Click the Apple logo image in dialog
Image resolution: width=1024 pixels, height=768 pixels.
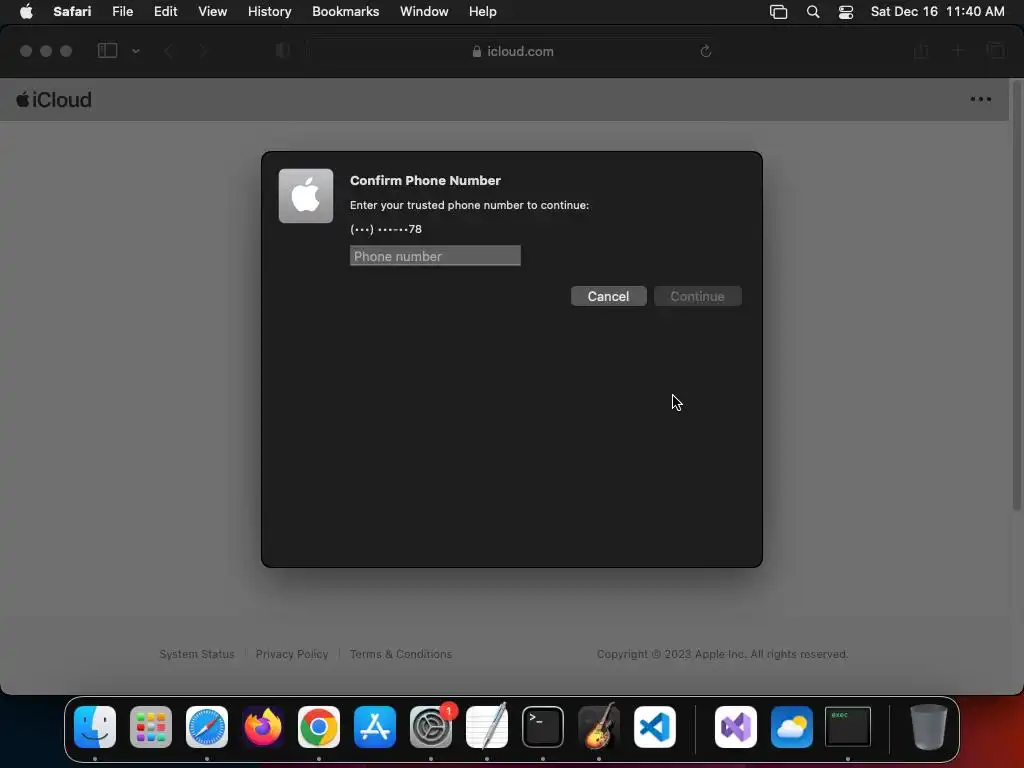[306, 196]
